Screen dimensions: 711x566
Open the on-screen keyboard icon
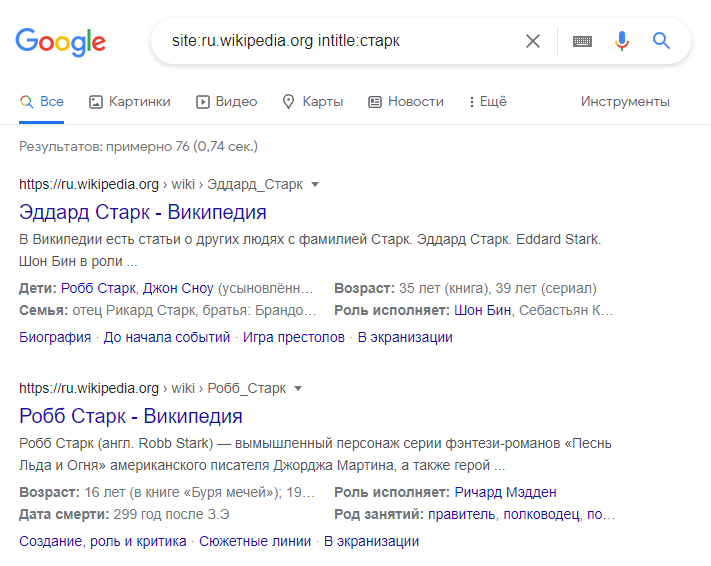582,41
